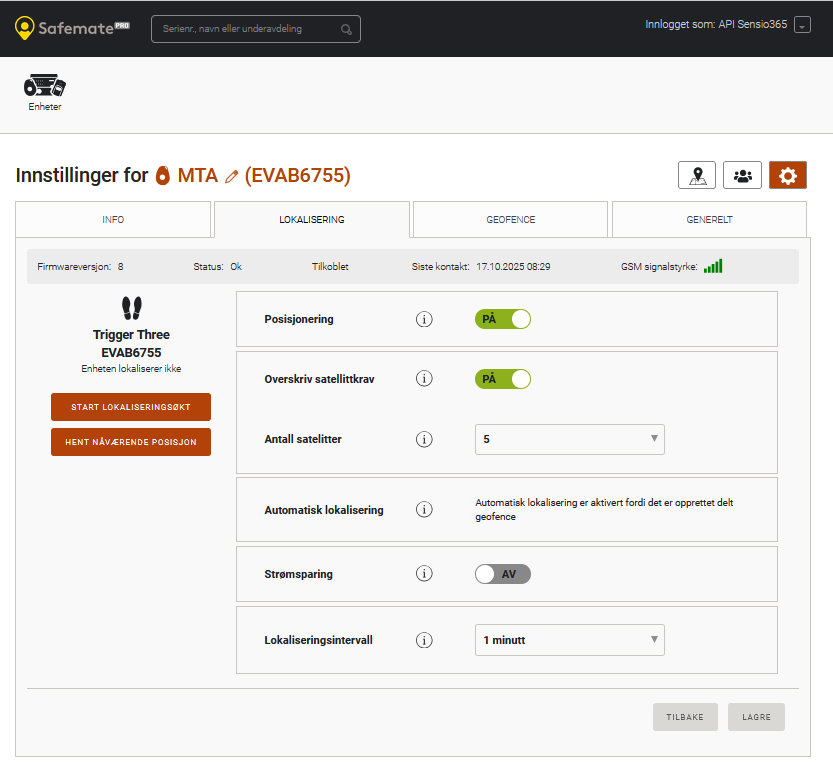Enable the Strømsparing toggle
Viewport: 833px width, 765px height.
coord(502,574)
